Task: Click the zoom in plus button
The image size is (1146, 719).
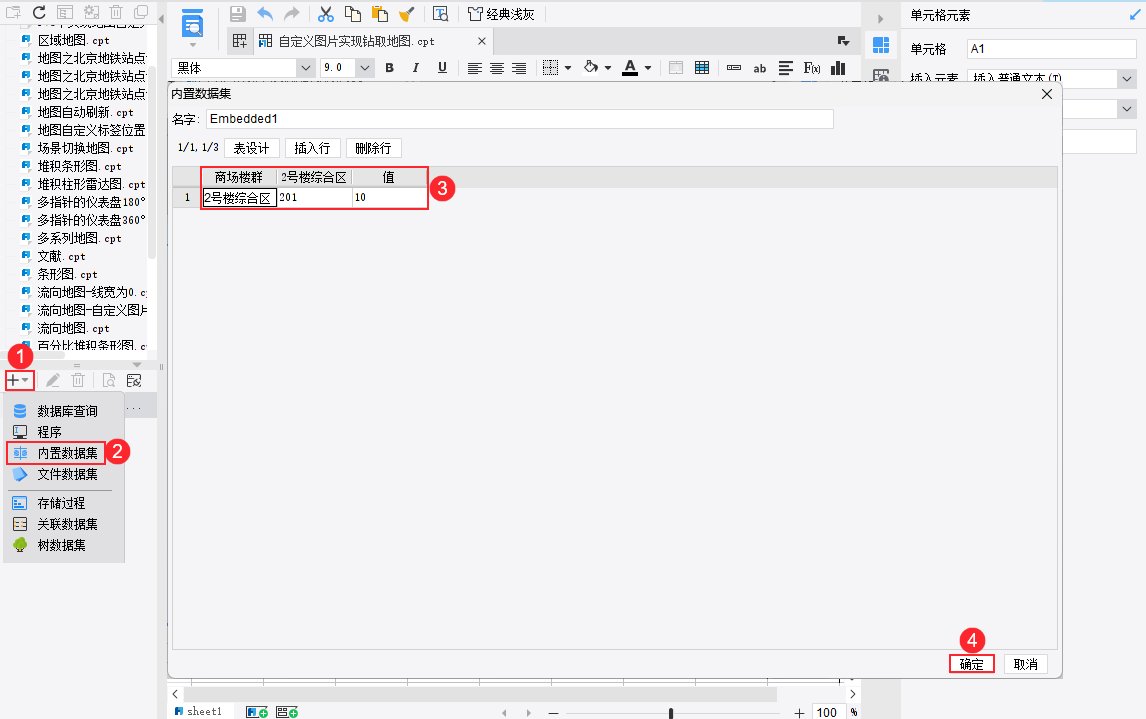Action: pyautogui.click(x=800, y=712)
